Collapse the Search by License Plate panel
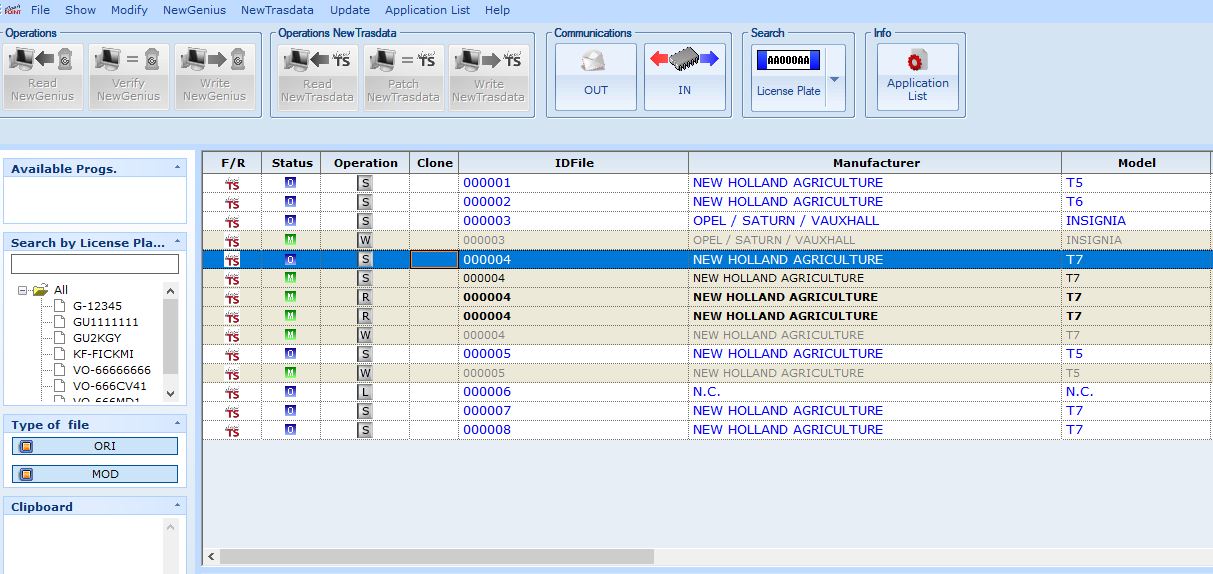 pos(177,243)
